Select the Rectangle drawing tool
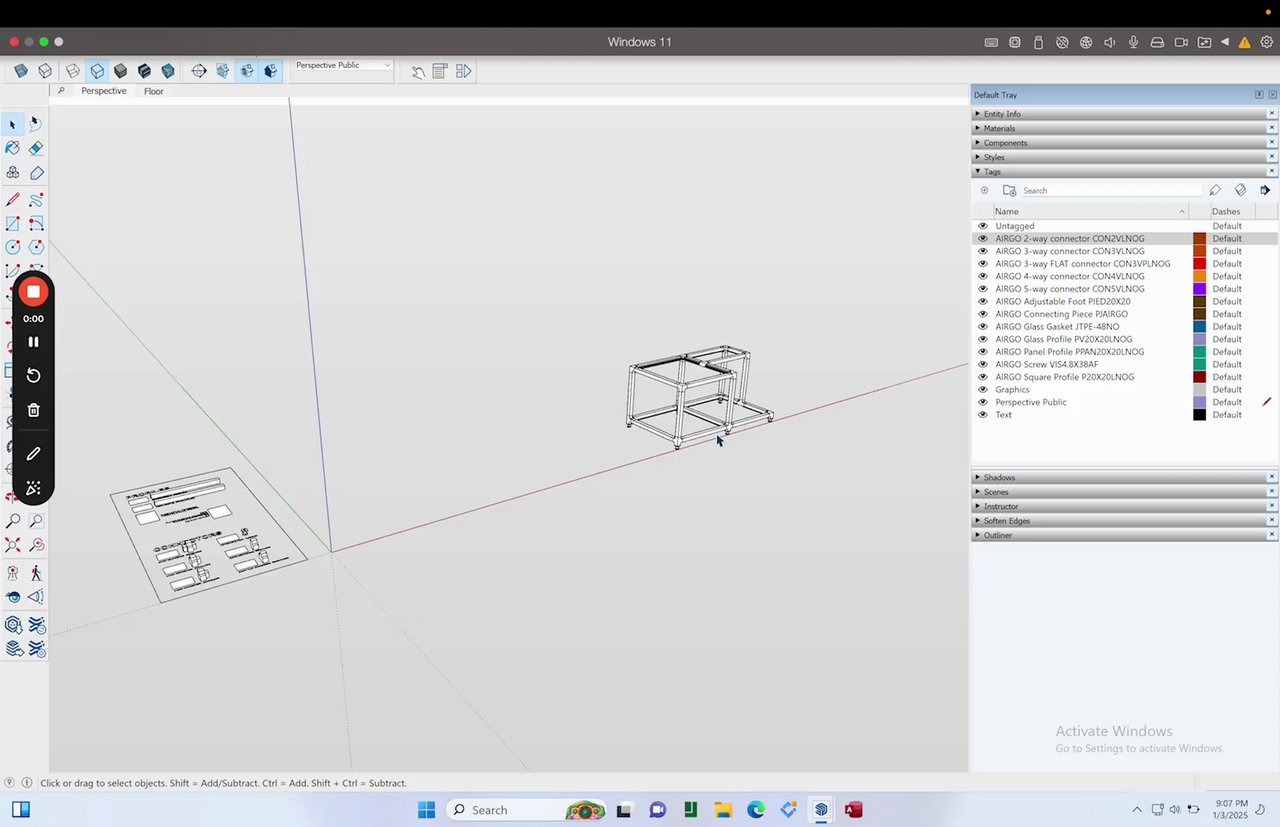 (x=13, y=224)
